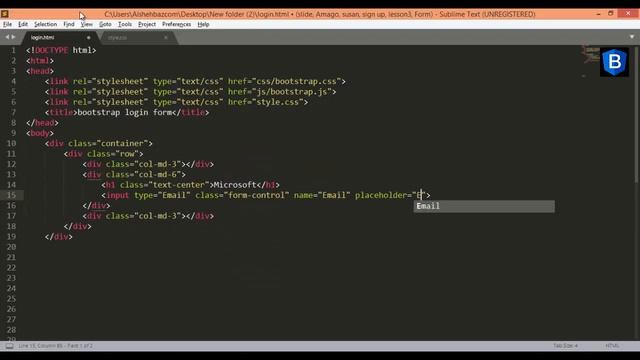Click the Line 15, Column status text
640x360 pixels.
pos(56,346)
